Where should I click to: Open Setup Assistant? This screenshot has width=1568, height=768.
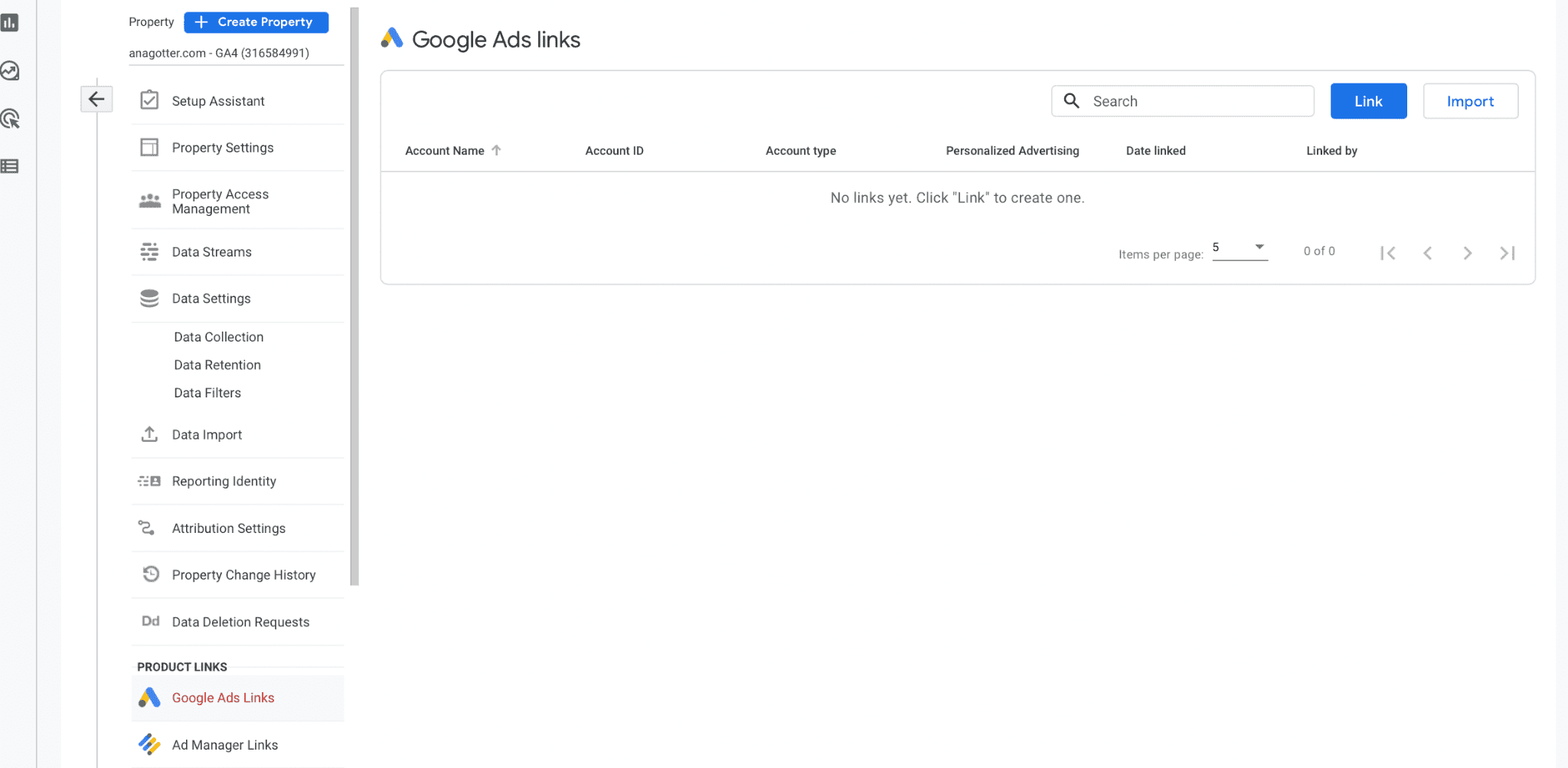tap(237, 101)
